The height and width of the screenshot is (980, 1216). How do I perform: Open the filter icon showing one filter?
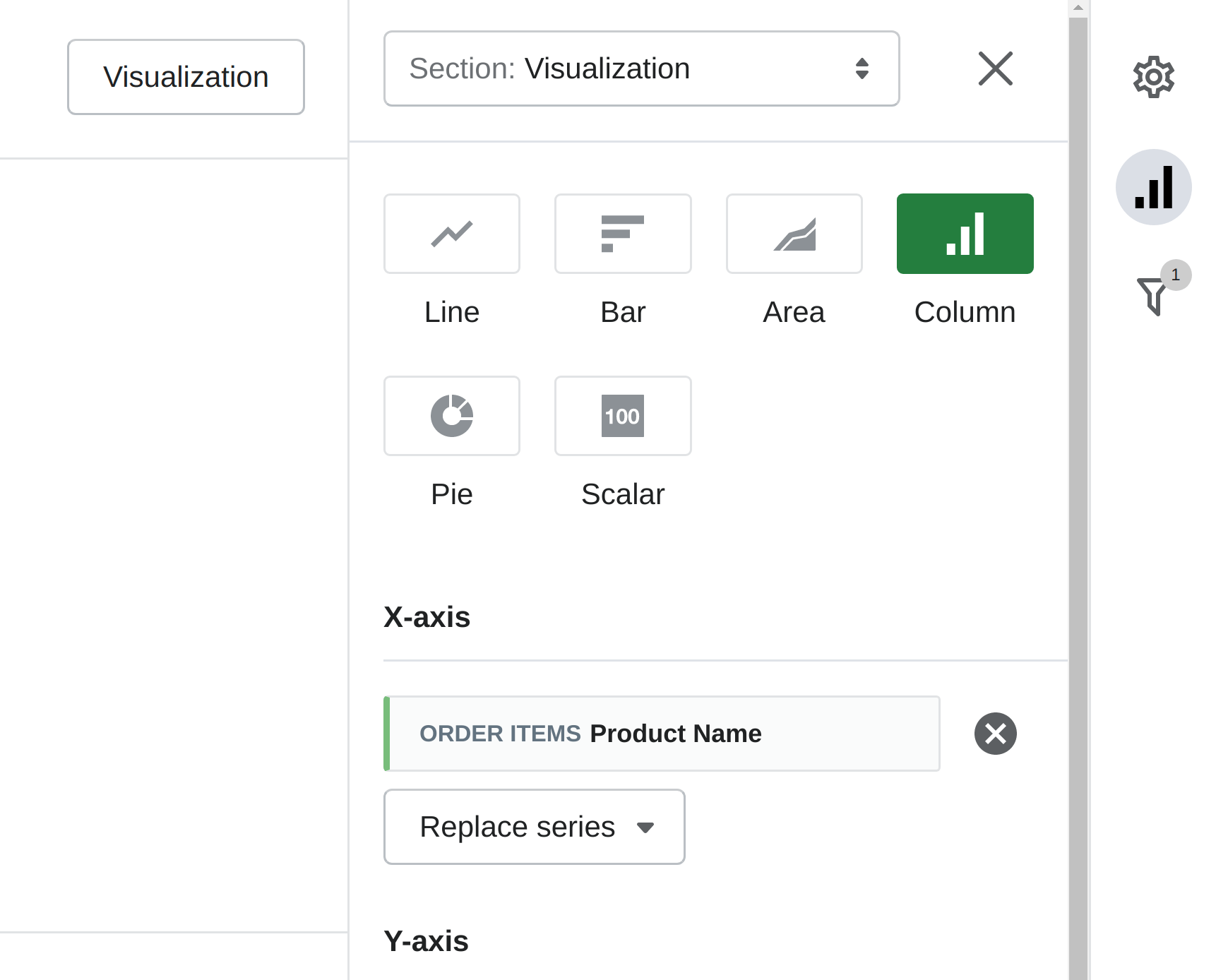(x=1152, y=295)
